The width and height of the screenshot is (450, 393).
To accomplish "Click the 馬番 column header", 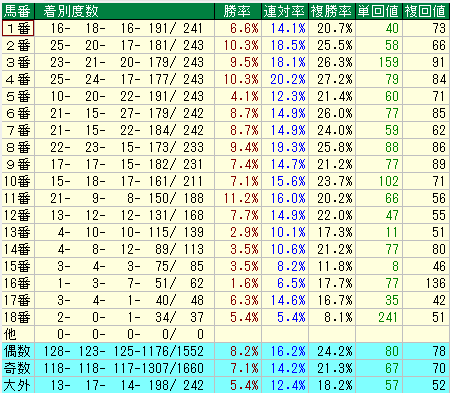I will (18, 11).
